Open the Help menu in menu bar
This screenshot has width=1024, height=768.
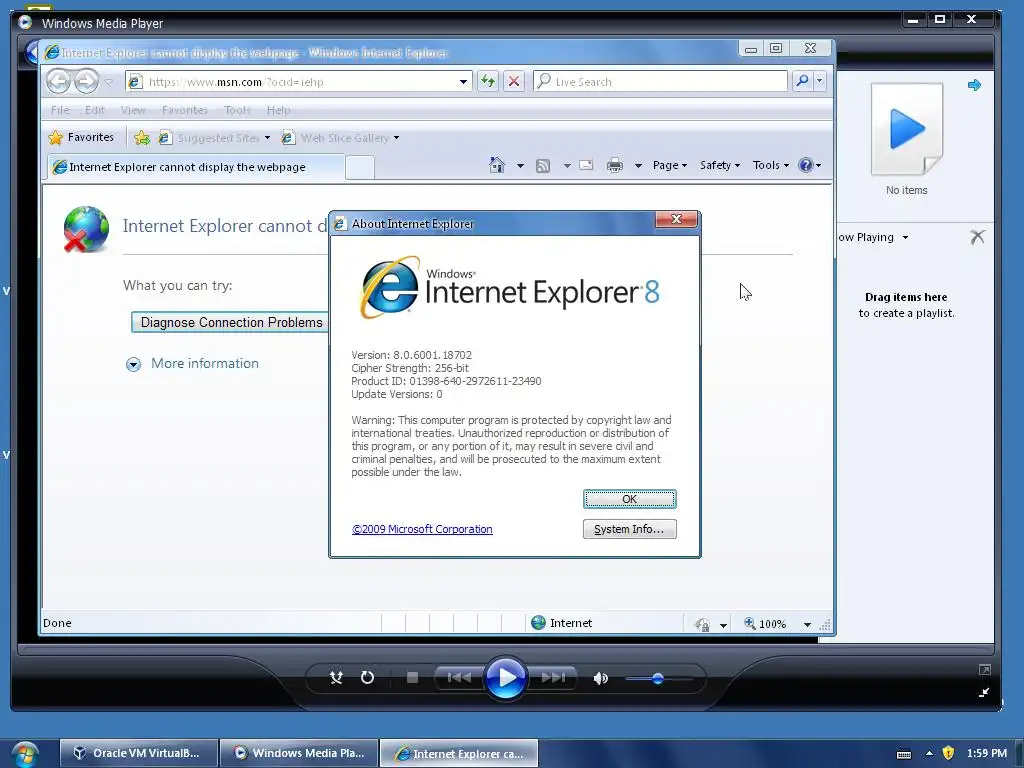click(278, 110)
